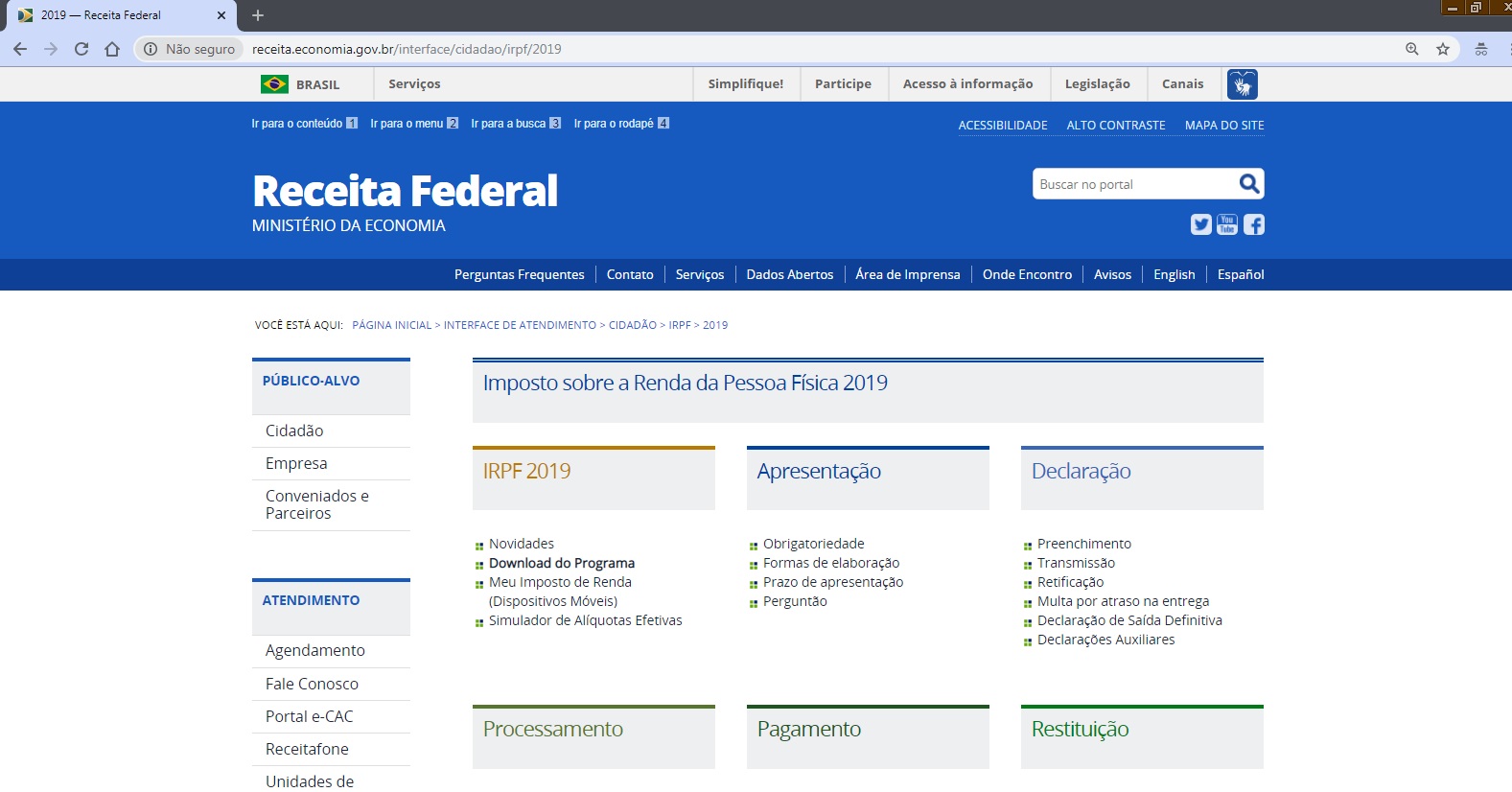Click the browser address bar URL
The image size is (1512, 792).
coord(407,49)
